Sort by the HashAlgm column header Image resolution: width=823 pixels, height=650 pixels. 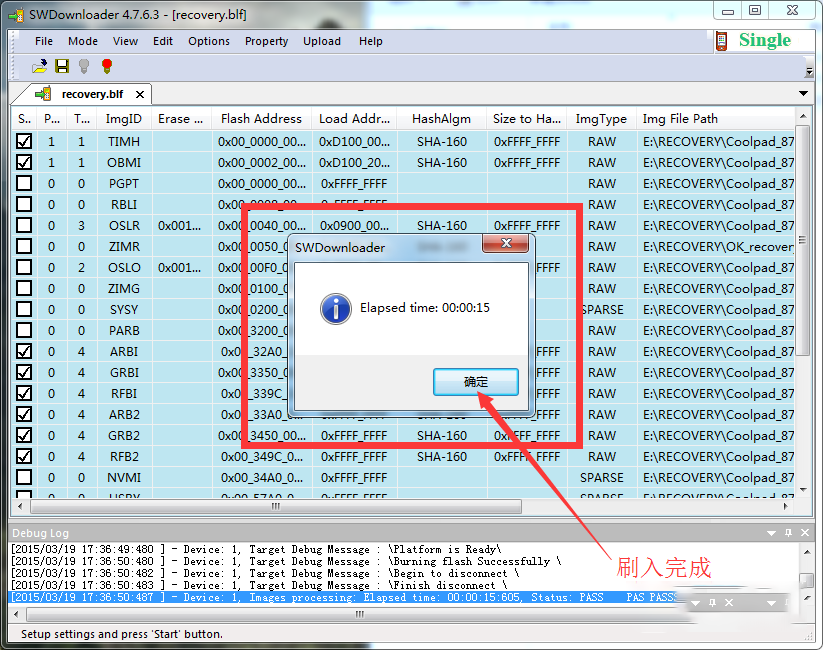[441, 119]
